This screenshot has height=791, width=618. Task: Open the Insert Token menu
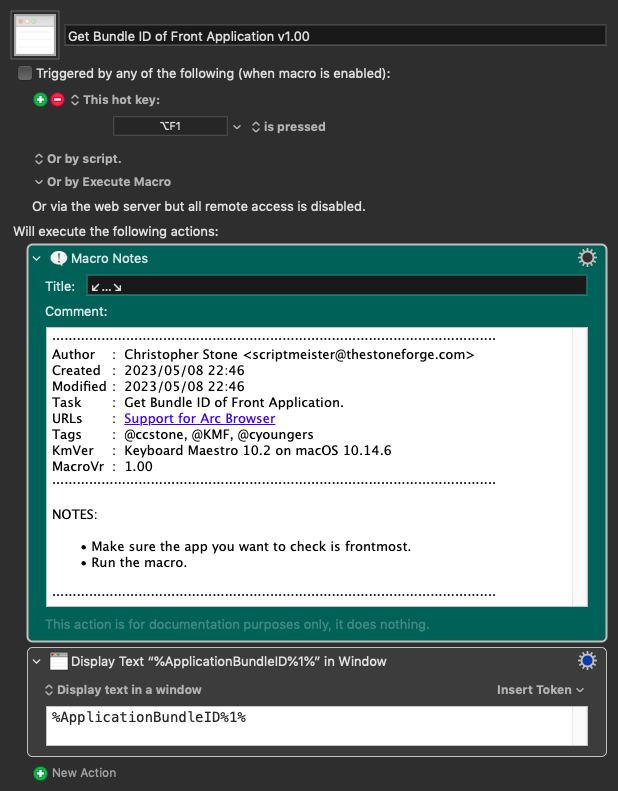coord(540,690)
